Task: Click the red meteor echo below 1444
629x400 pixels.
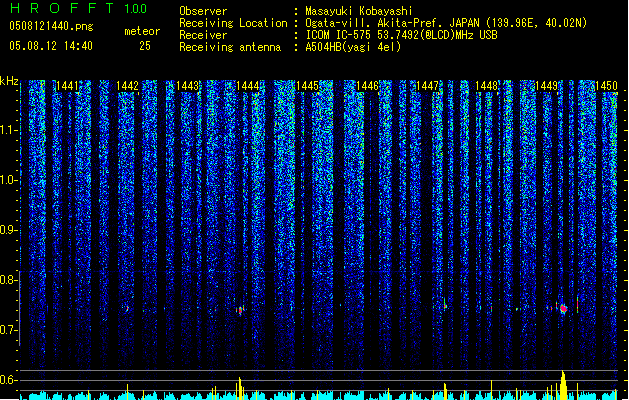Action: pyautogui.click(x=240, y=310)
